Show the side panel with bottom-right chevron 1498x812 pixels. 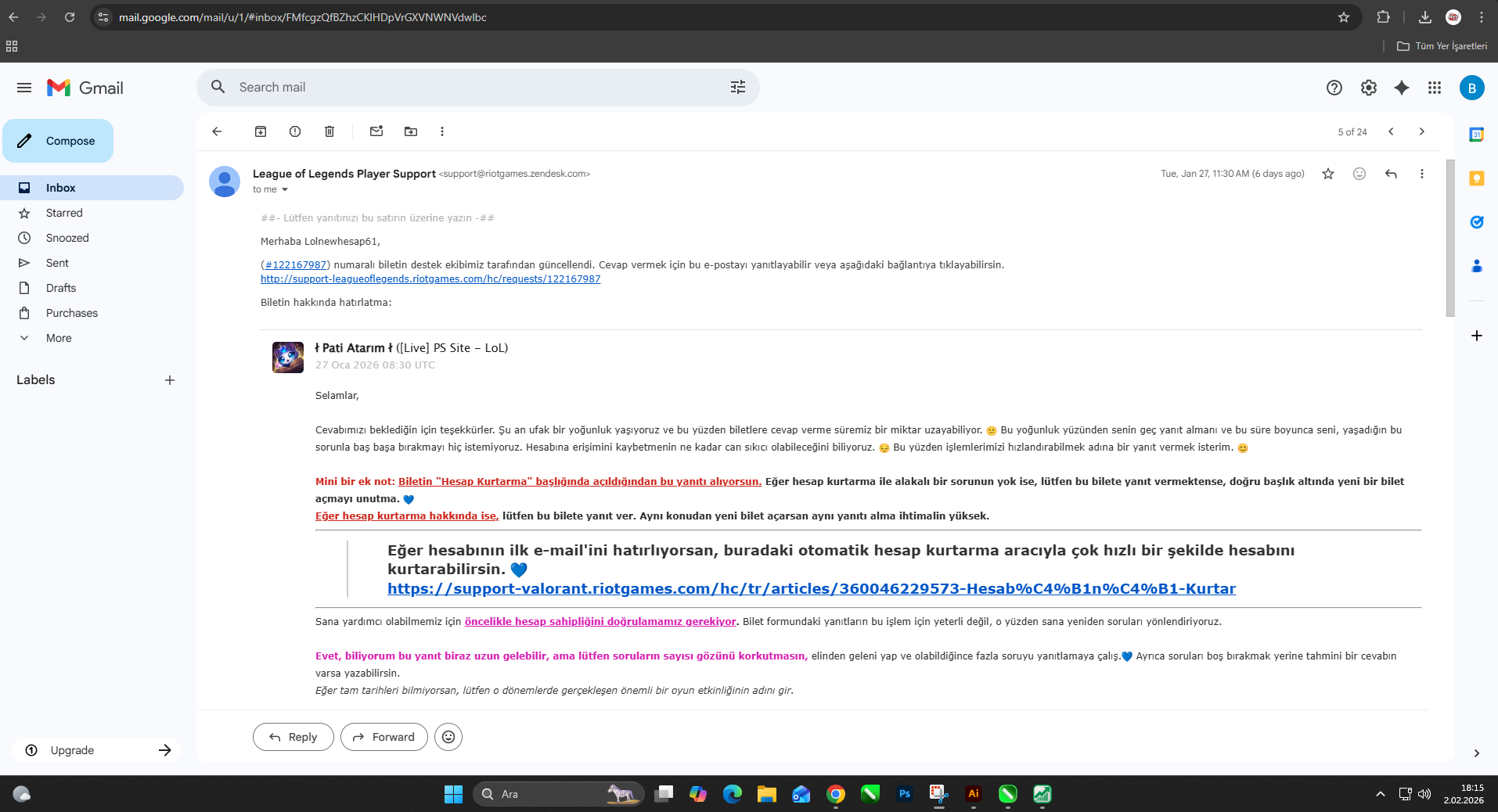point(1477,753)
